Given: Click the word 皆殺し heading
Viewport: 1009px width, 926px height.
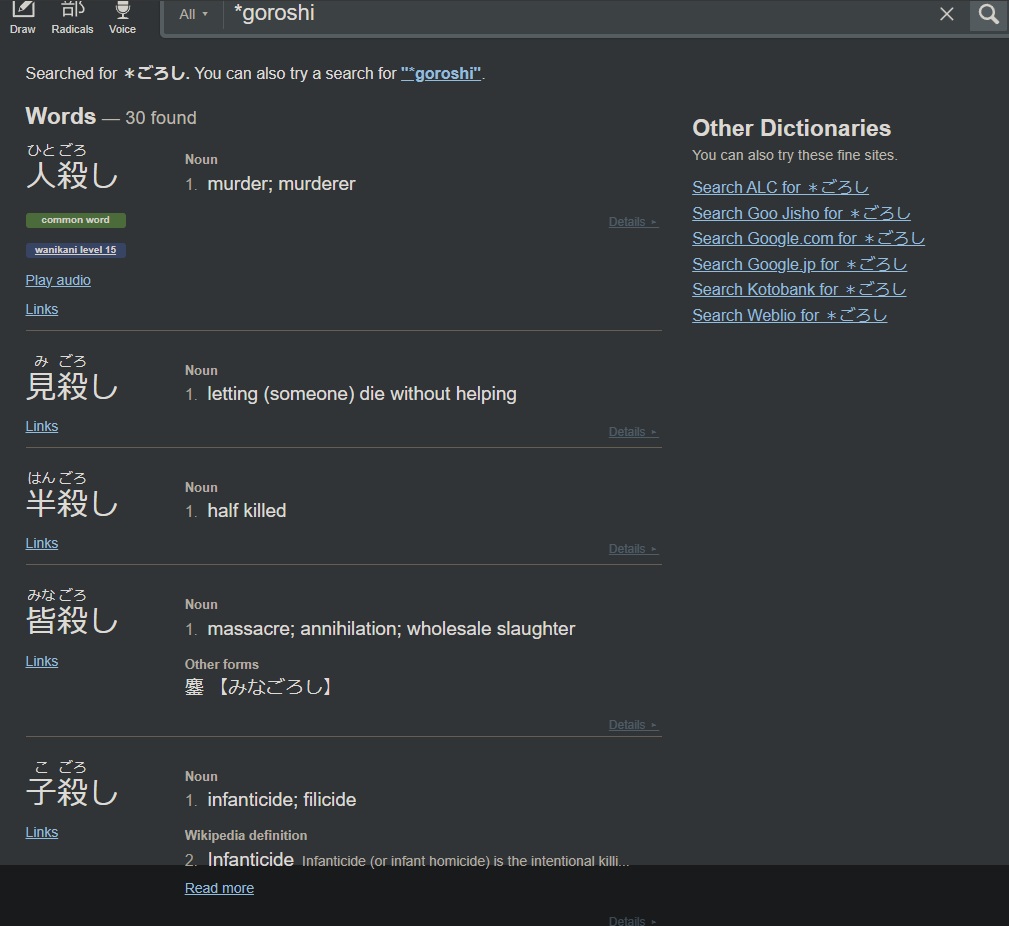Looking at the screenshot, I should (x=72, y=620).
